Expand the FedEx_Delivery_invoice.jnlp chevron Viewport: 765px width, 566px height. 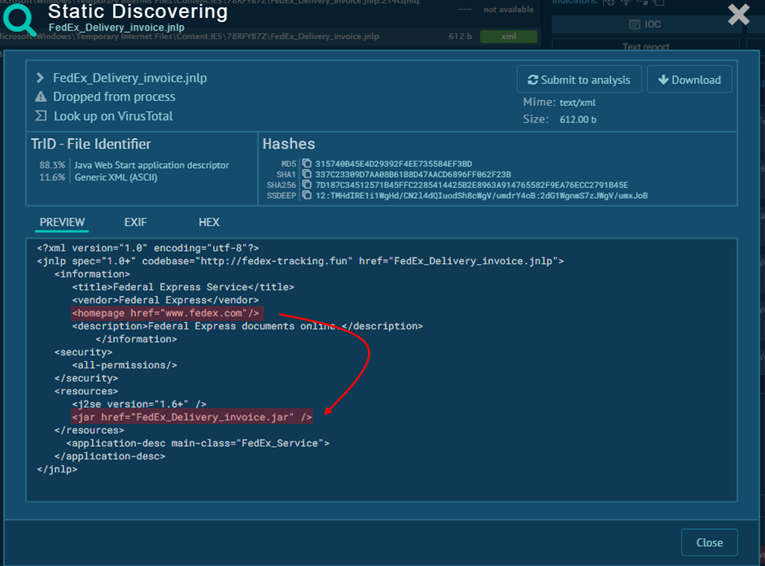tap(40, 78)
